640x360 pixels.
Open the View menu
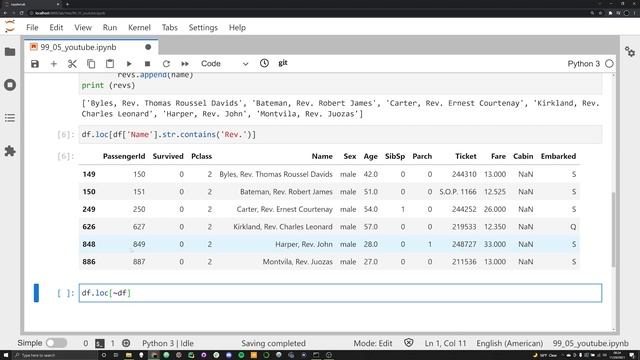tap(83, 27)
